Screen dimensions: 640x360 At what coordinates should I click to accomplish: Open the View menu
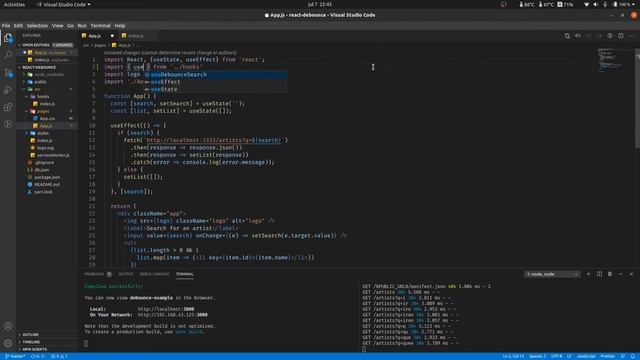click(x=57, y=26)
